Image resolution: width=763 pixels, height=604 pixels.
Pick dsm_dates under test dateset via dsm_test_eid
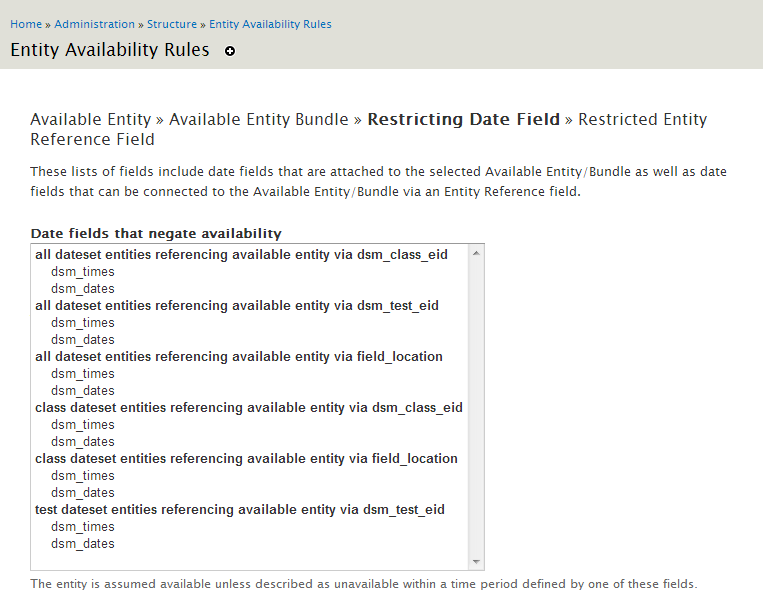pos(83,544)
